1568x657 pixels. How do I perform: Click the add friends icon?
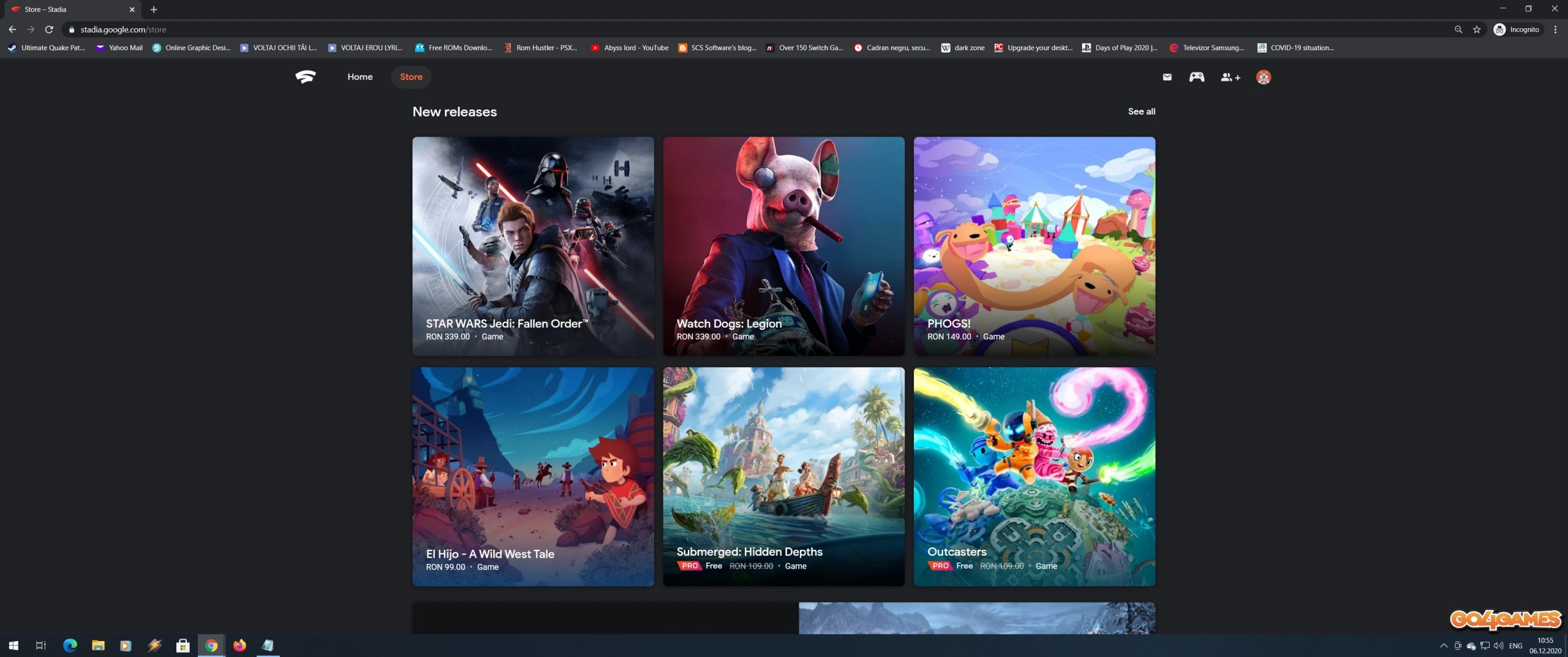[1230, 77]
